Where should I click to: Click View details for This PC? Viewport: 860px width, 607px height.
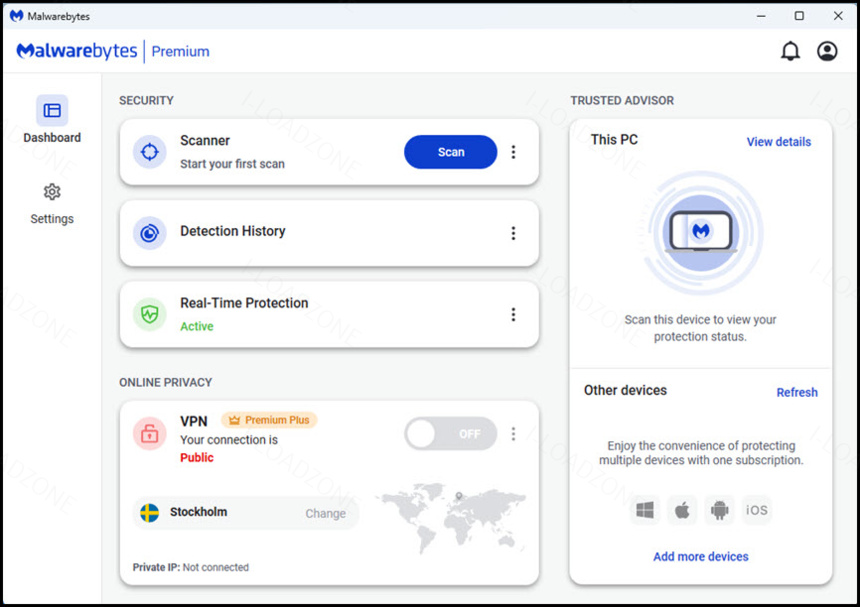[x=778, y=141]
